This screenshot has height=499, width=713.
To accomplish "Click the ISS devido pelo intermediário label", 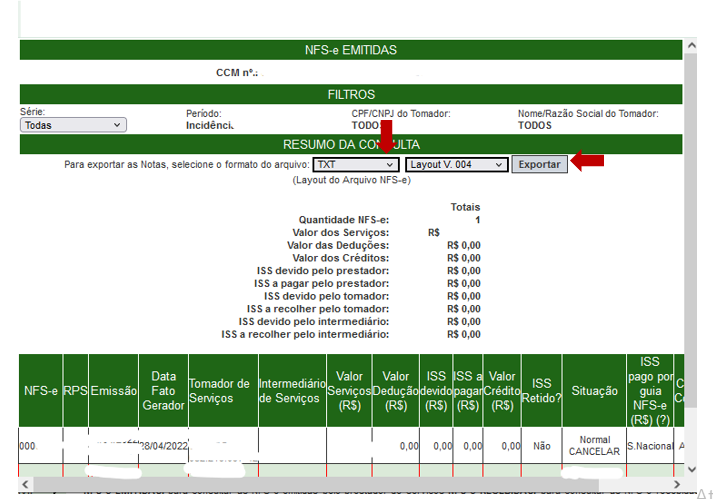I will pyautogui.click(x=314, y=322).
